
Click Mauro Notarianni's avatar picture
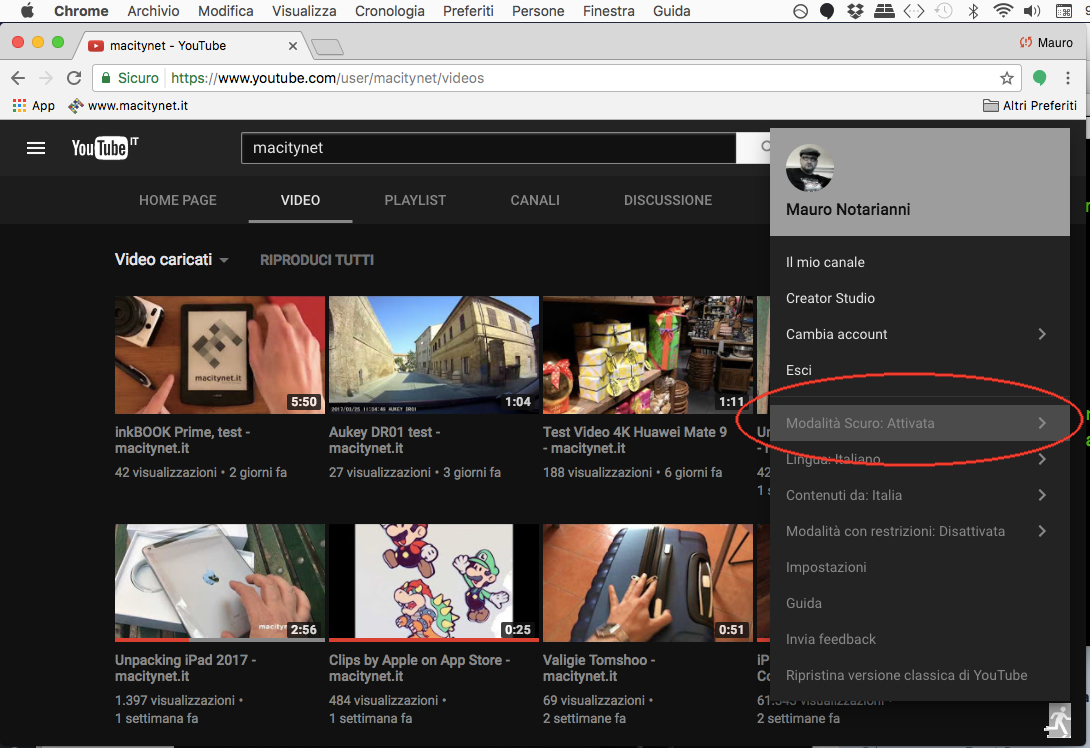pos(809,168)
